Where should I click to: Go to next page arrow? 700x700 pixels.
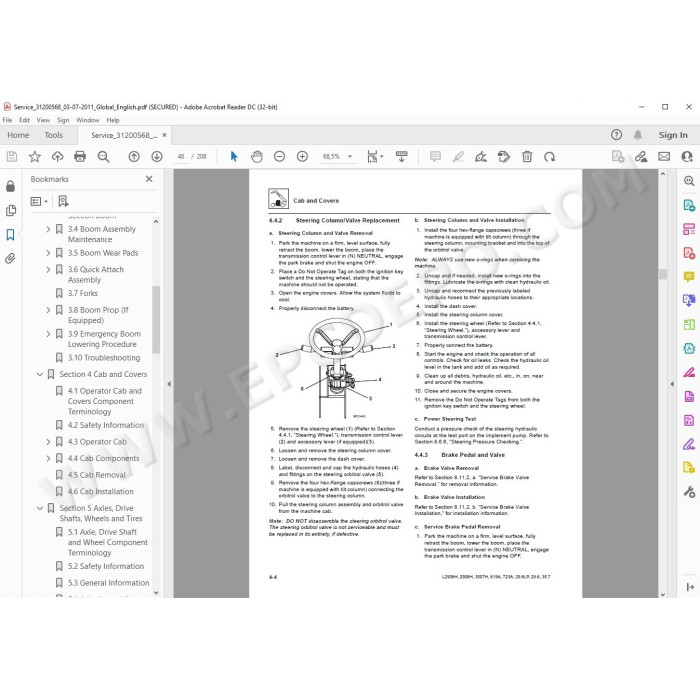[156, 157]
